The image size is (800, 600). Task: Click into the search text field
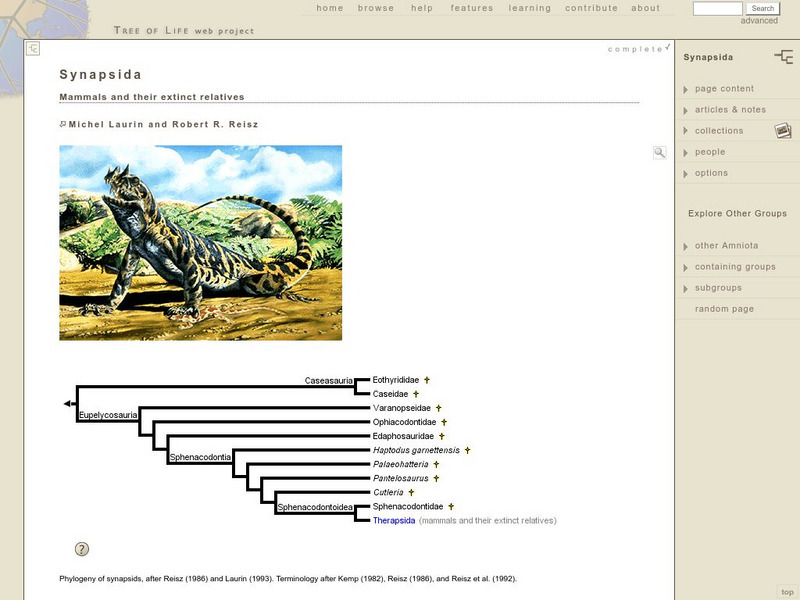(717, 8)
